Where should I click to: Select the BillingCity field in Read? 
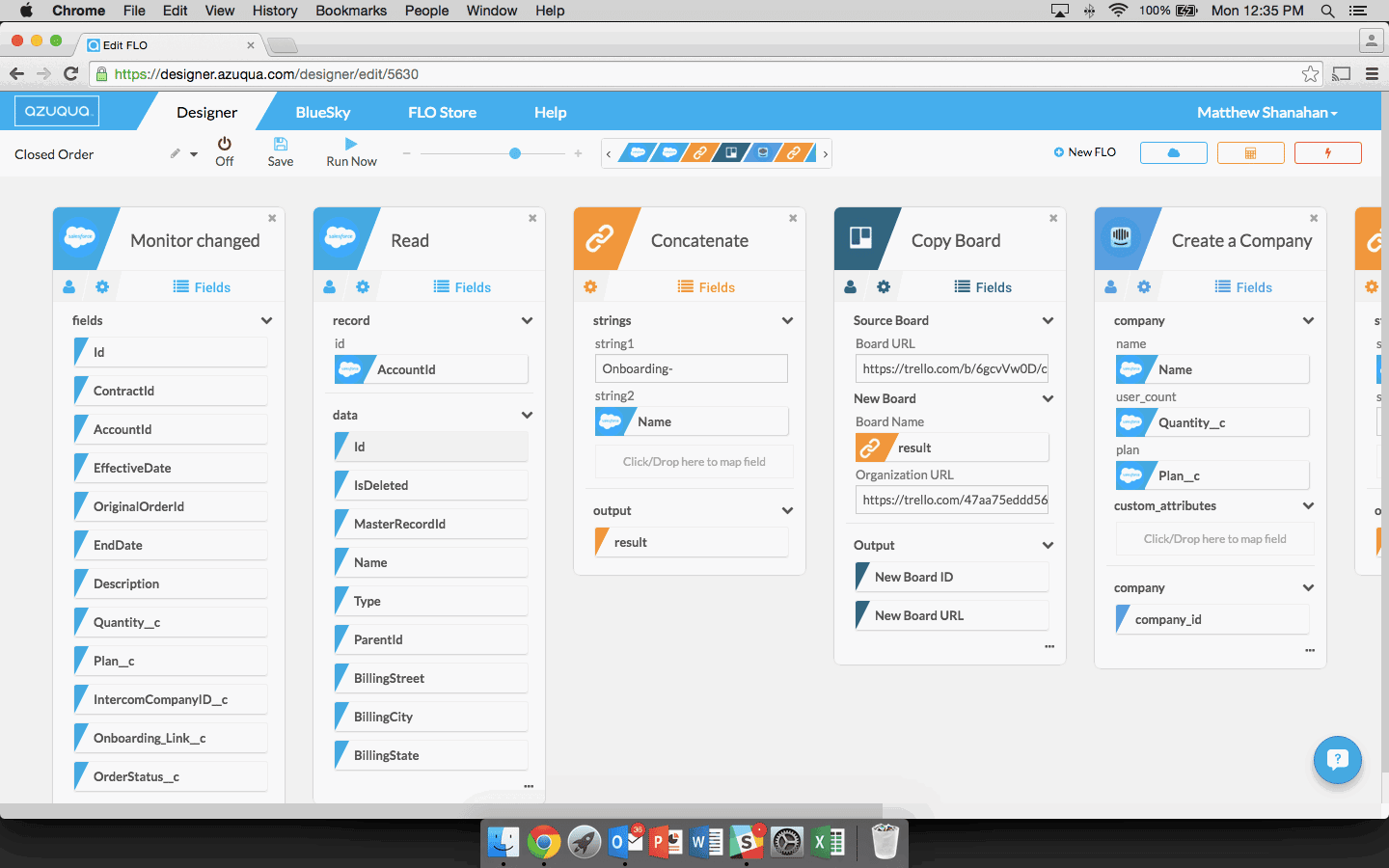tap(431, 717)
